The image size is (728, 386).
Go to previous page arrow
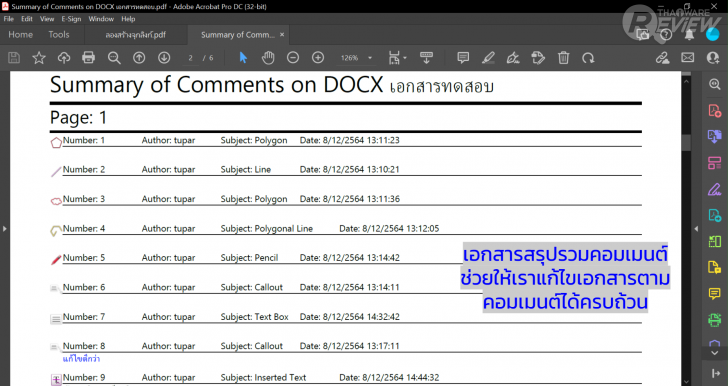click(x=139, y=58)
